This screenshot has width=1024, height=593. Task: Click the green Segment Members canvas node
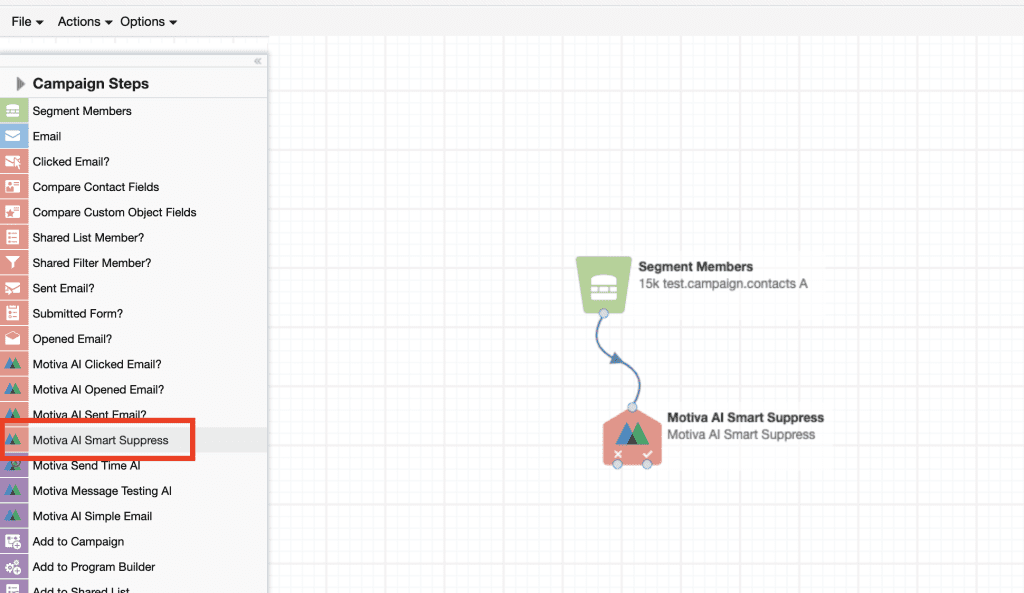pyautogui.click(x=602, y=283)
